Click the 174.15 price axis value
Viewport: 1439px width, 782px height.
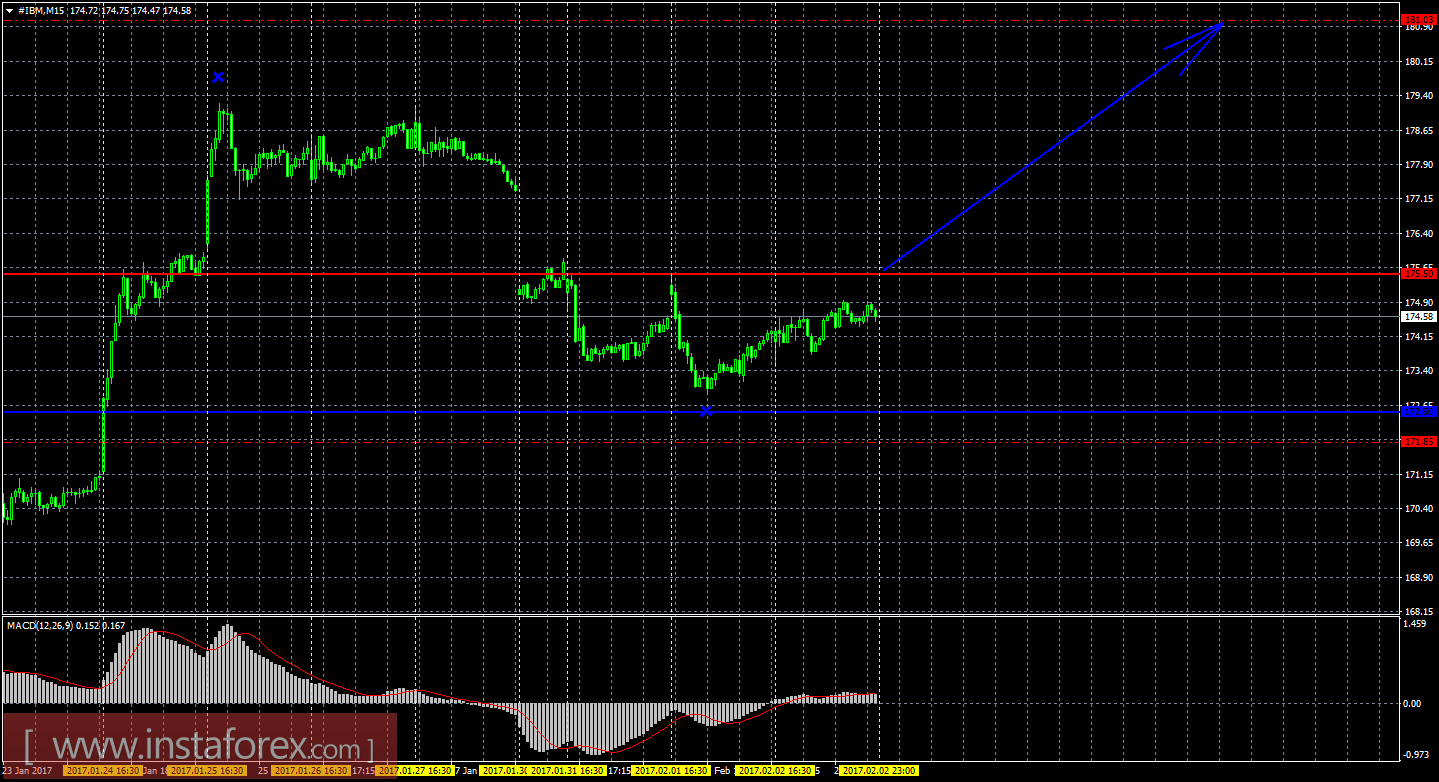(x=1419, y=337)
